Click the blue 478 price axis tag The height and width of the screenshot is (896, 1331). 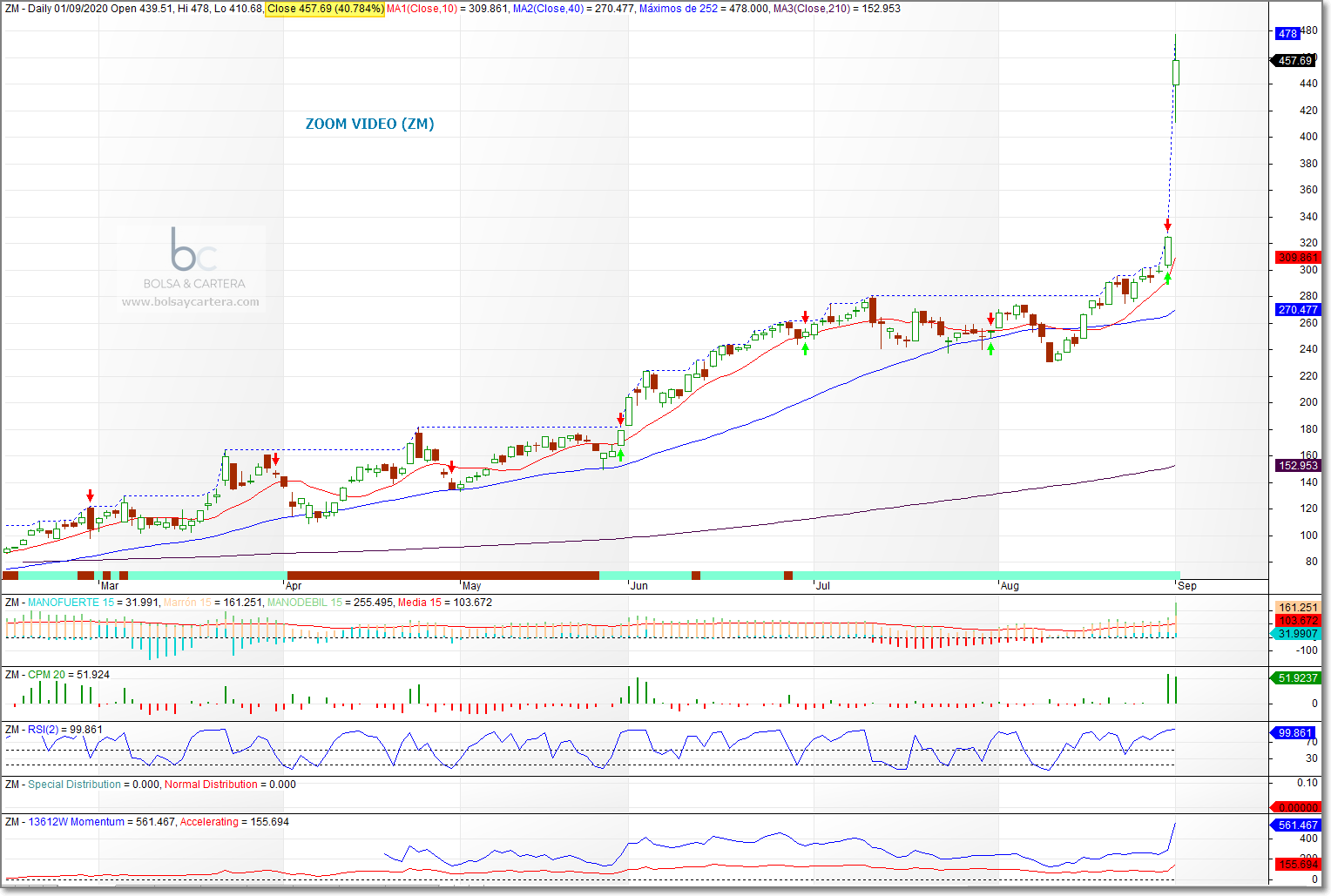coord(1287,33)
